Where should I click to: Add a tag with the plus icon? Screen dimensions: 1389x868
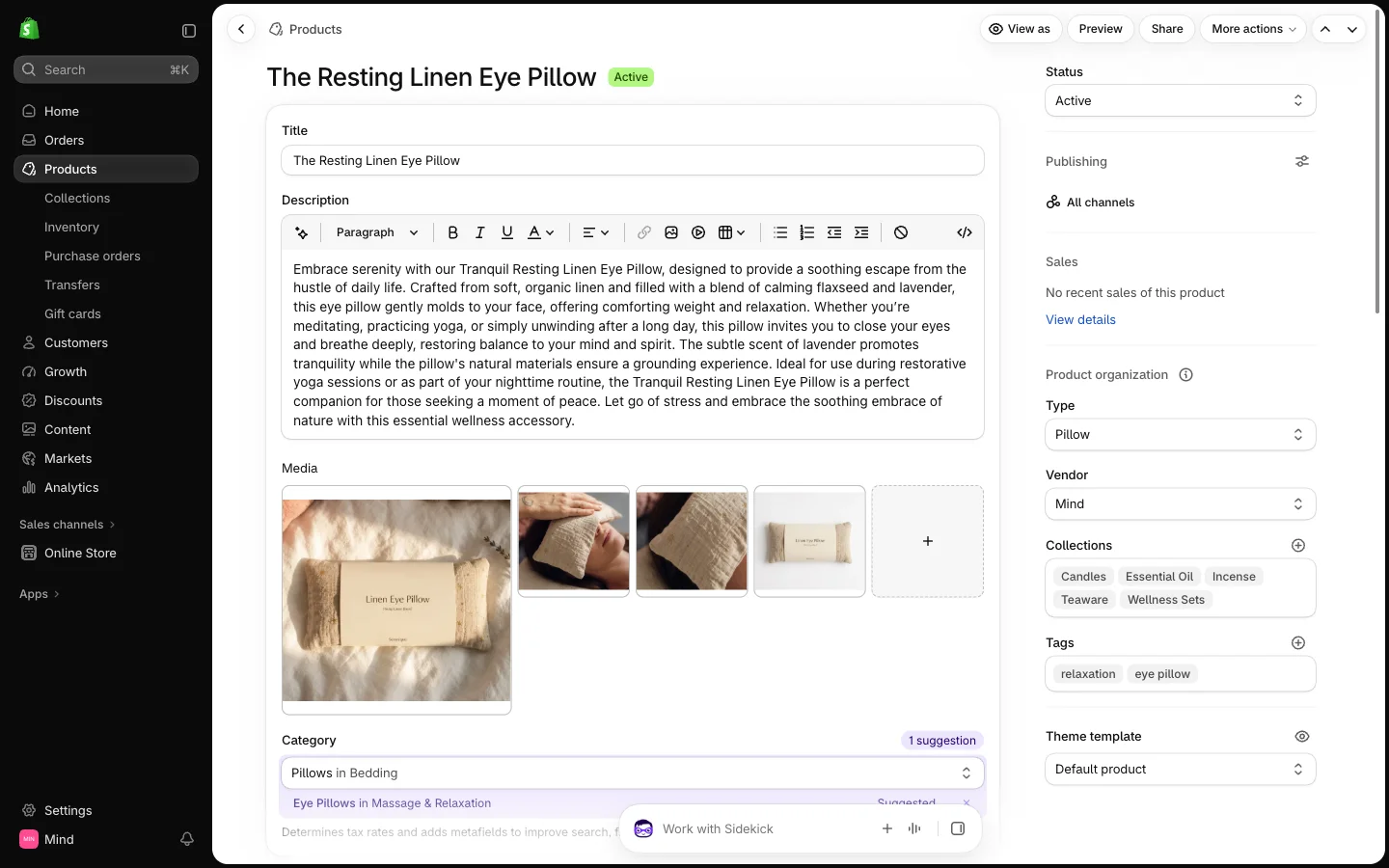click(x=1298, y=643)
